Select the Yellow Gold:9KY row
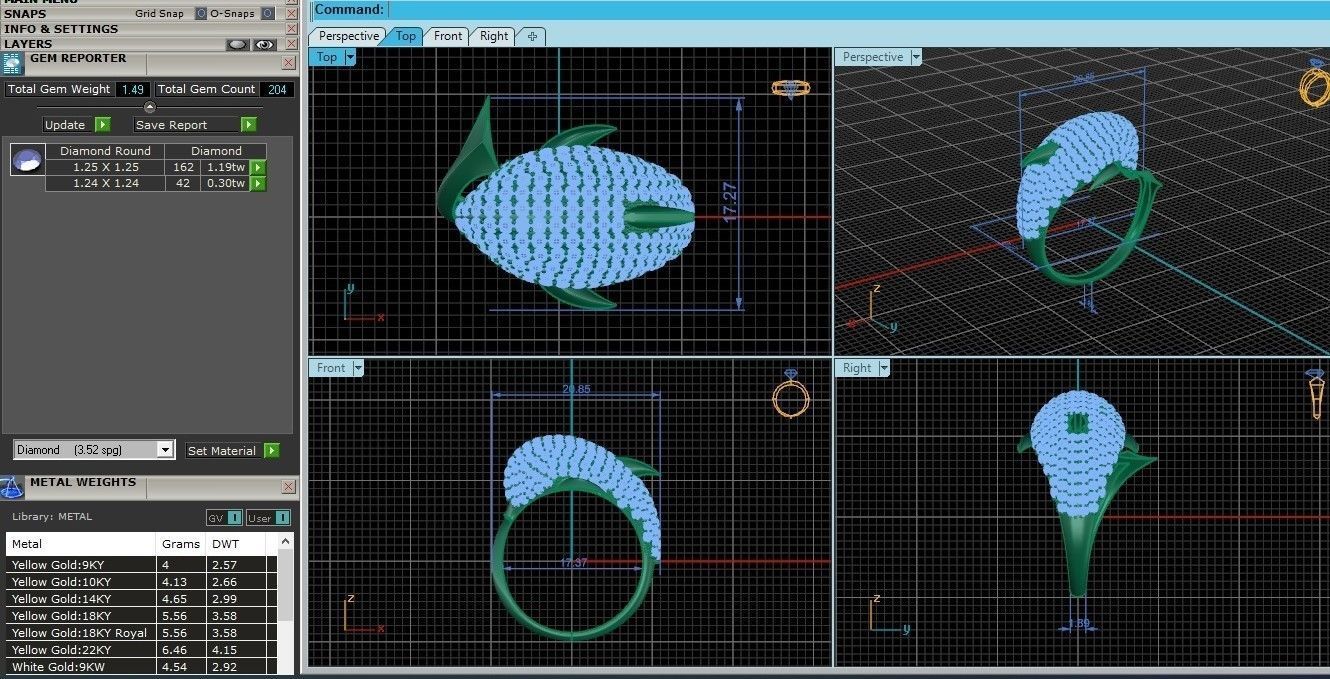 (142, 565)
